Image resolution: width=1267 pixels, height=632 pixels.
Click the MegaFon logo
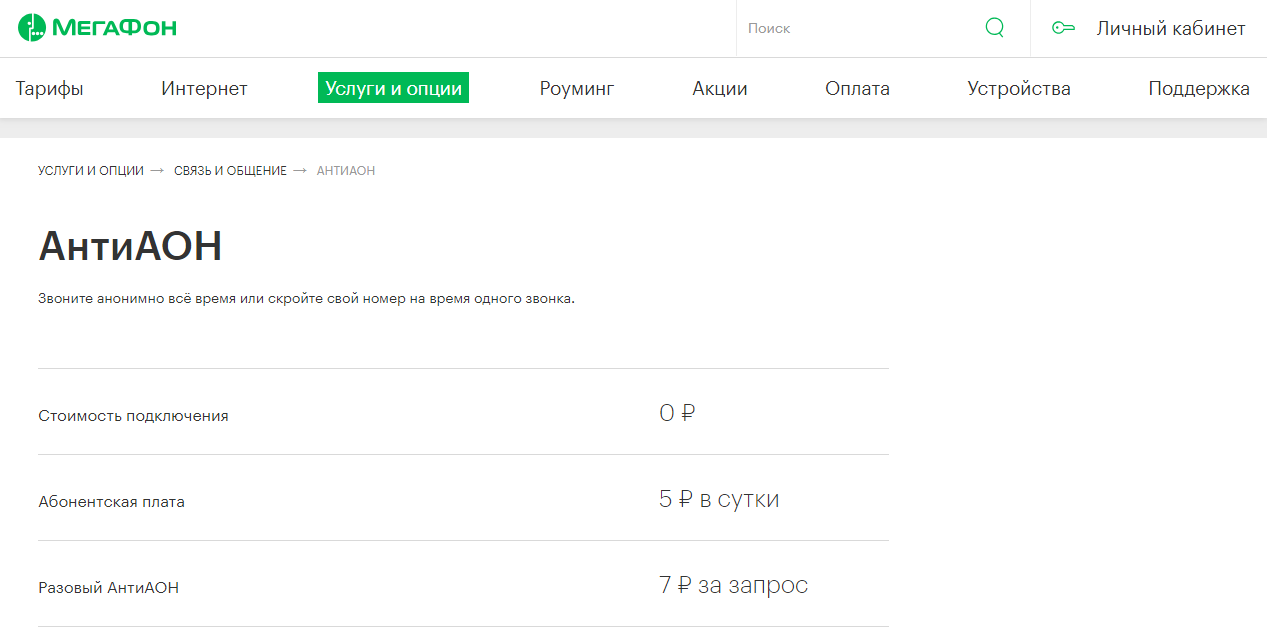(x=97, y=28)
